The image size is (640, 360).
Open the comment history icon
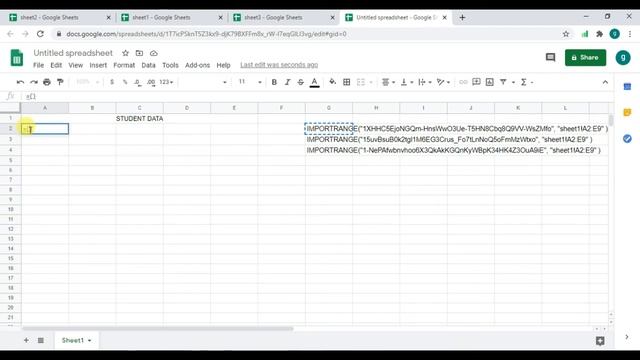(x=550, y=58)
